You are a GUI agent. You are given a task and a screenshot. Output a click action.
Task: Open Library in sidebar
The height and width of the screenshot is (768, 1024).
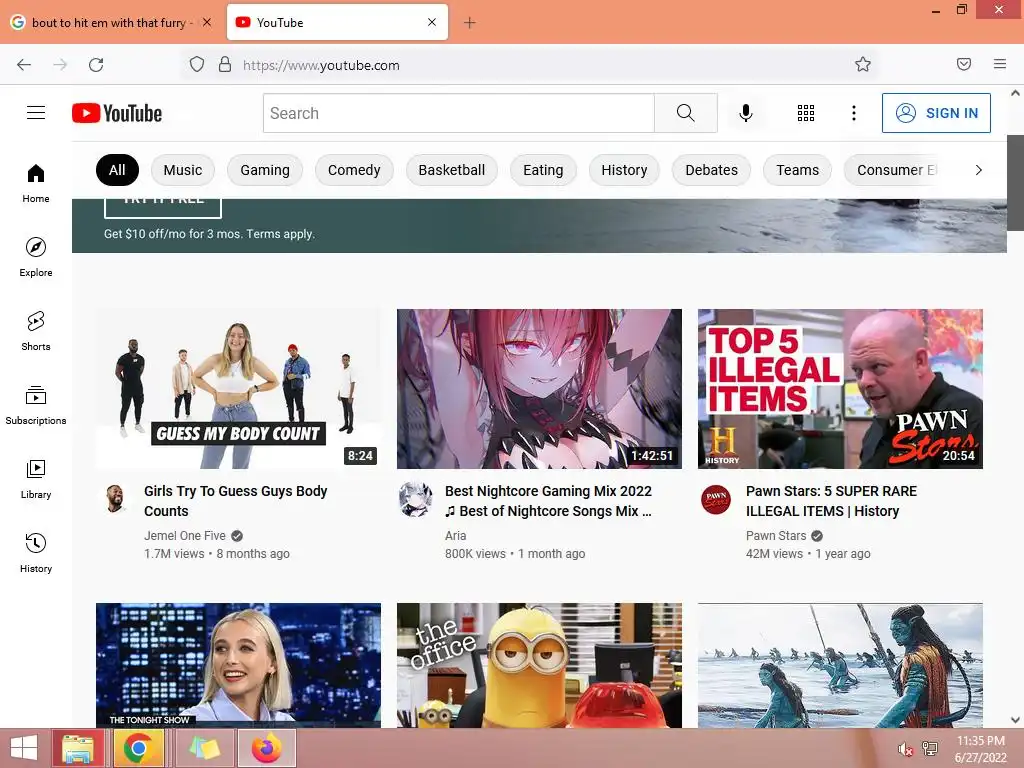pyautogui.click(x=36, y=479)
